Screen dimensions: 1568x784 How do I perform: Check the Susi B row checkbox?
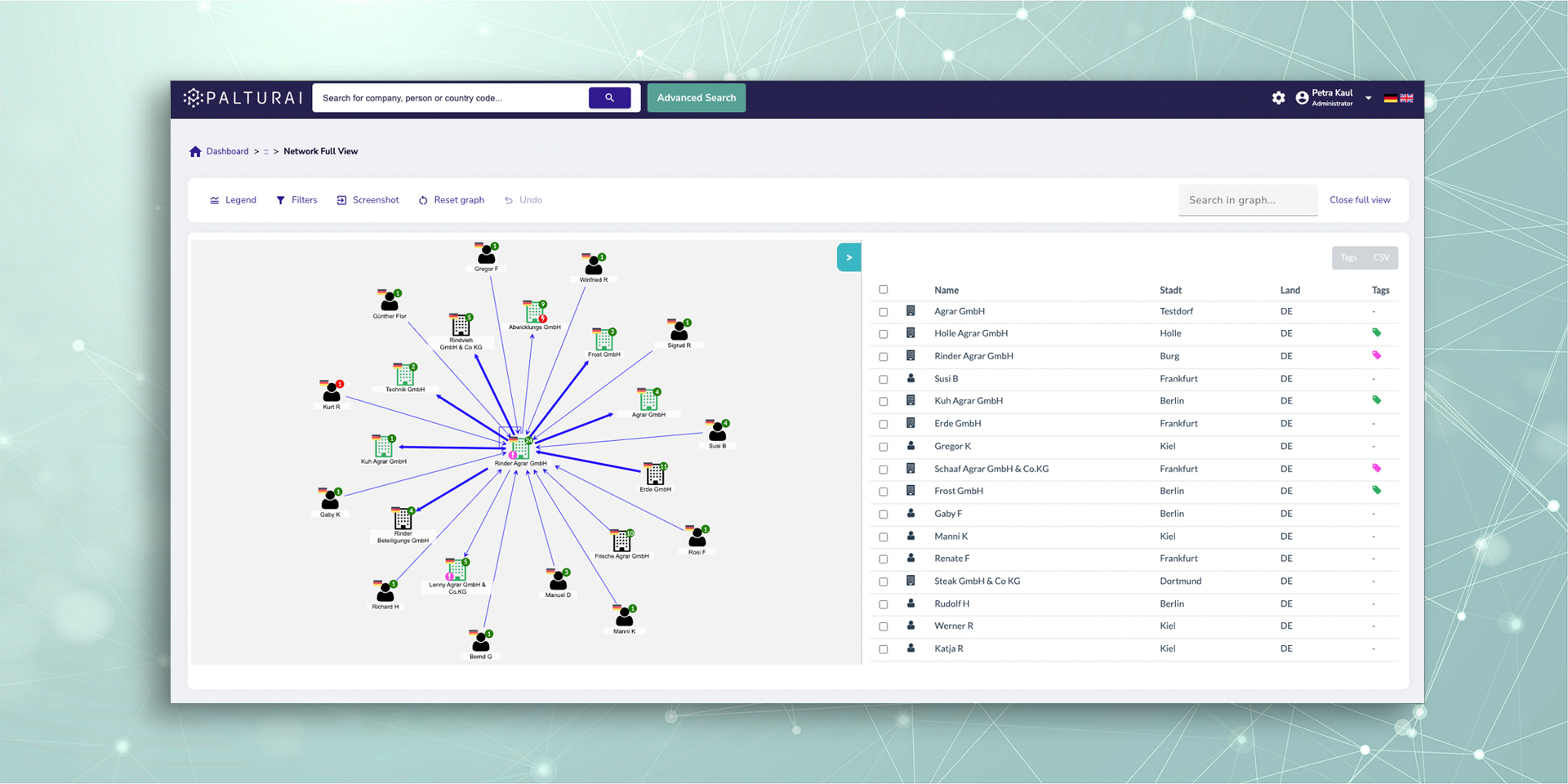pos(883,379)
